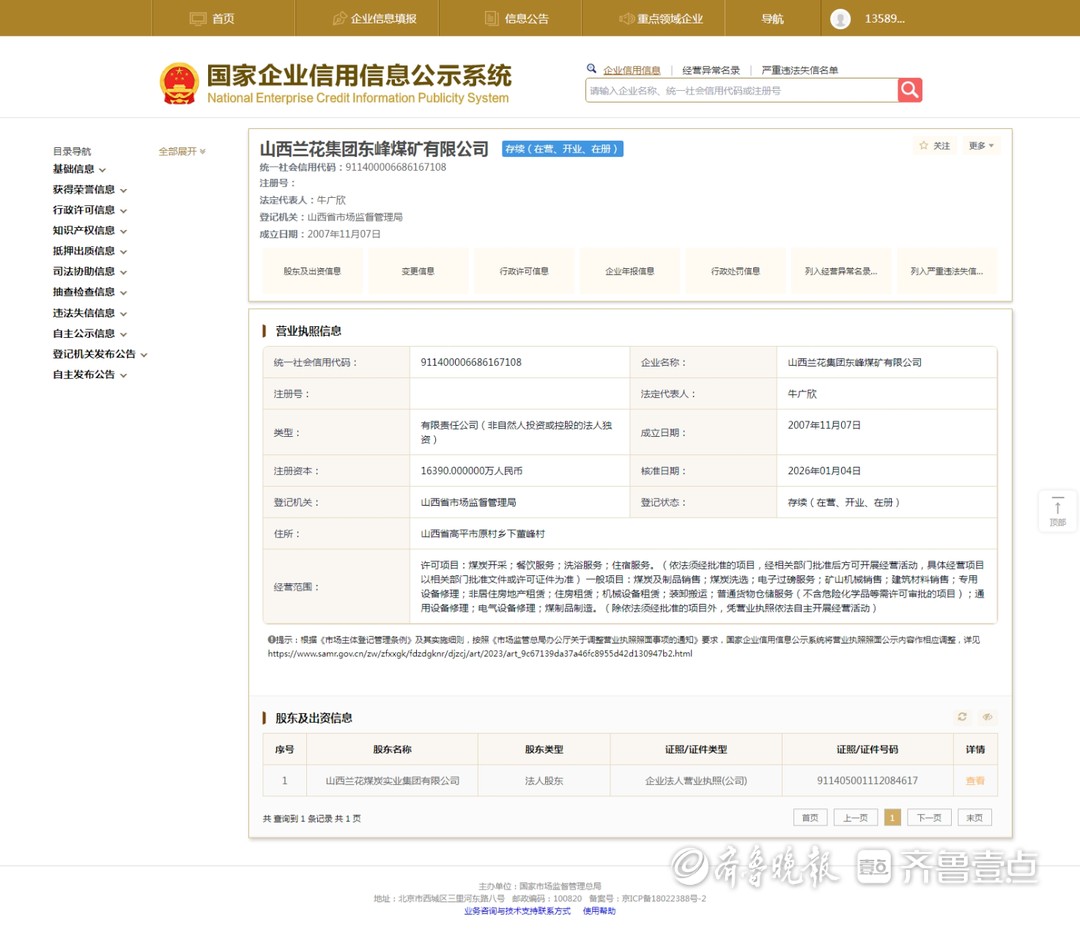The height and width of the screenshot is (930, 1080).
Task: Select the 严重违法失信名单 search tab
Action: pos(800,70)
